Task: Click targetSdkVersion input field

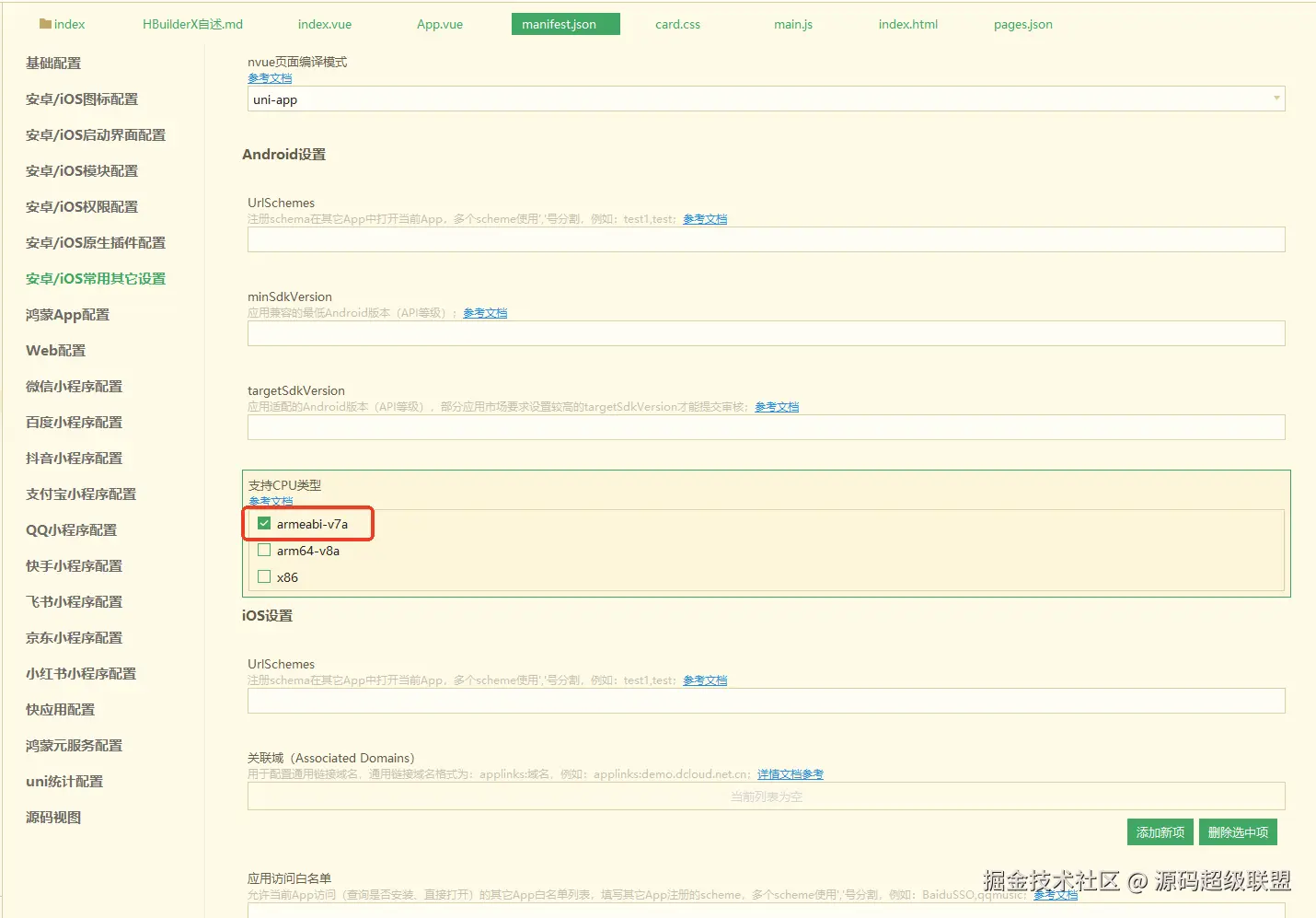Action: click(766, 427)
